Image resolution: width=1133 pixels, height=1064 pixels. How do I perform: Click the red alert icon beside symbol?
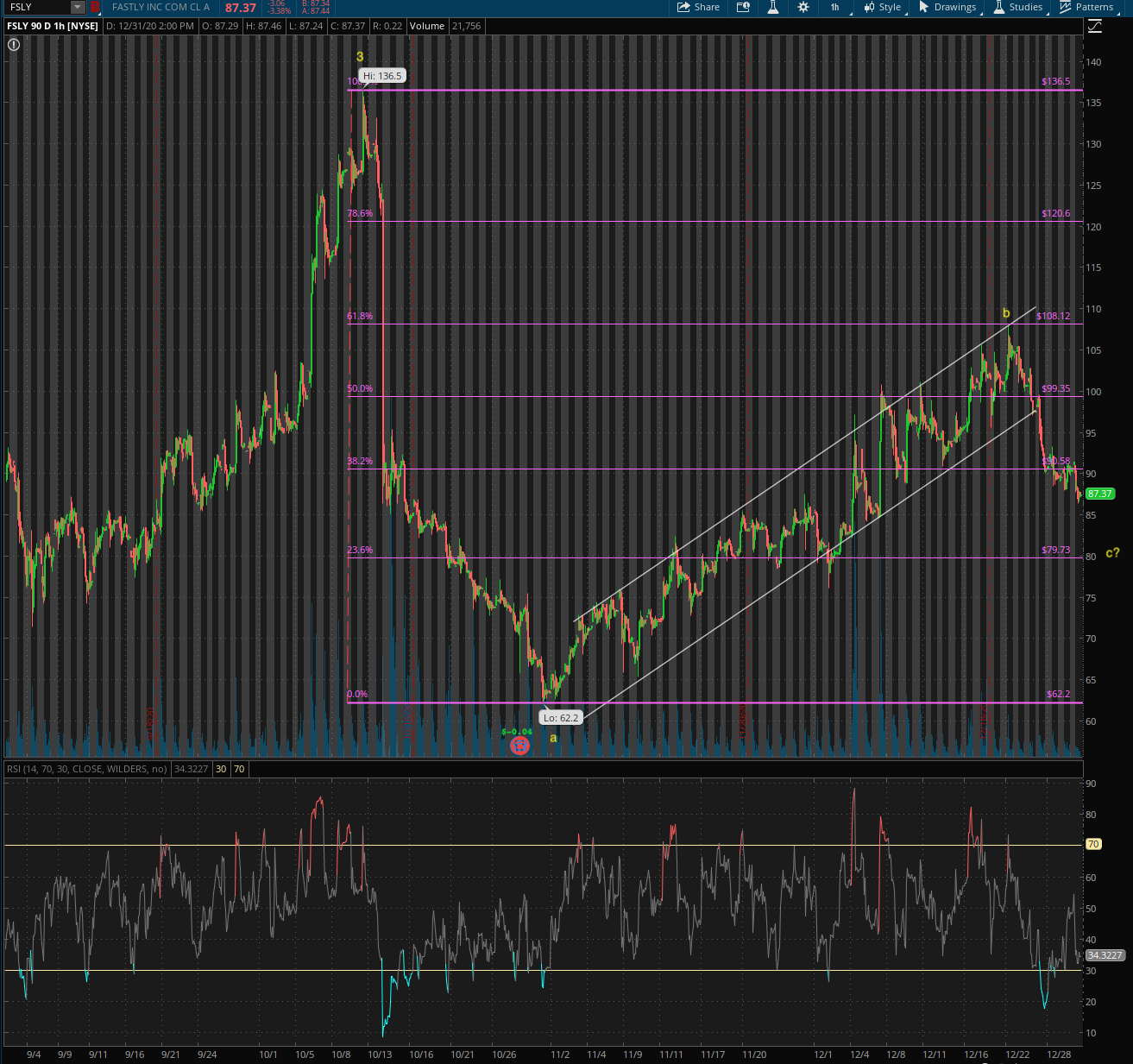[x=95, y=7]
